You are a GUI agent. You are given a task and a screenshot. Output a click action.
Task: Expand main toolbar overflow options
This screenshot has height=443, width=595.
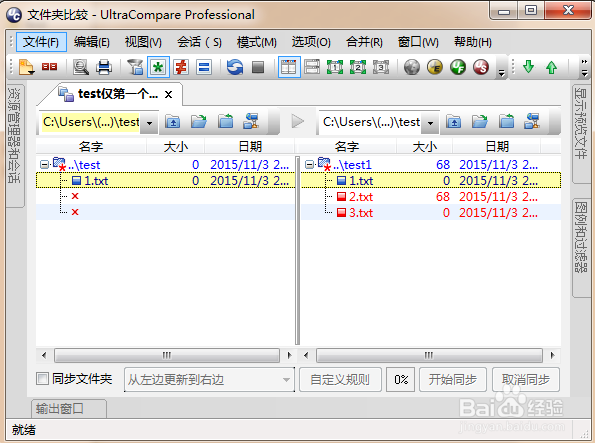501,72
